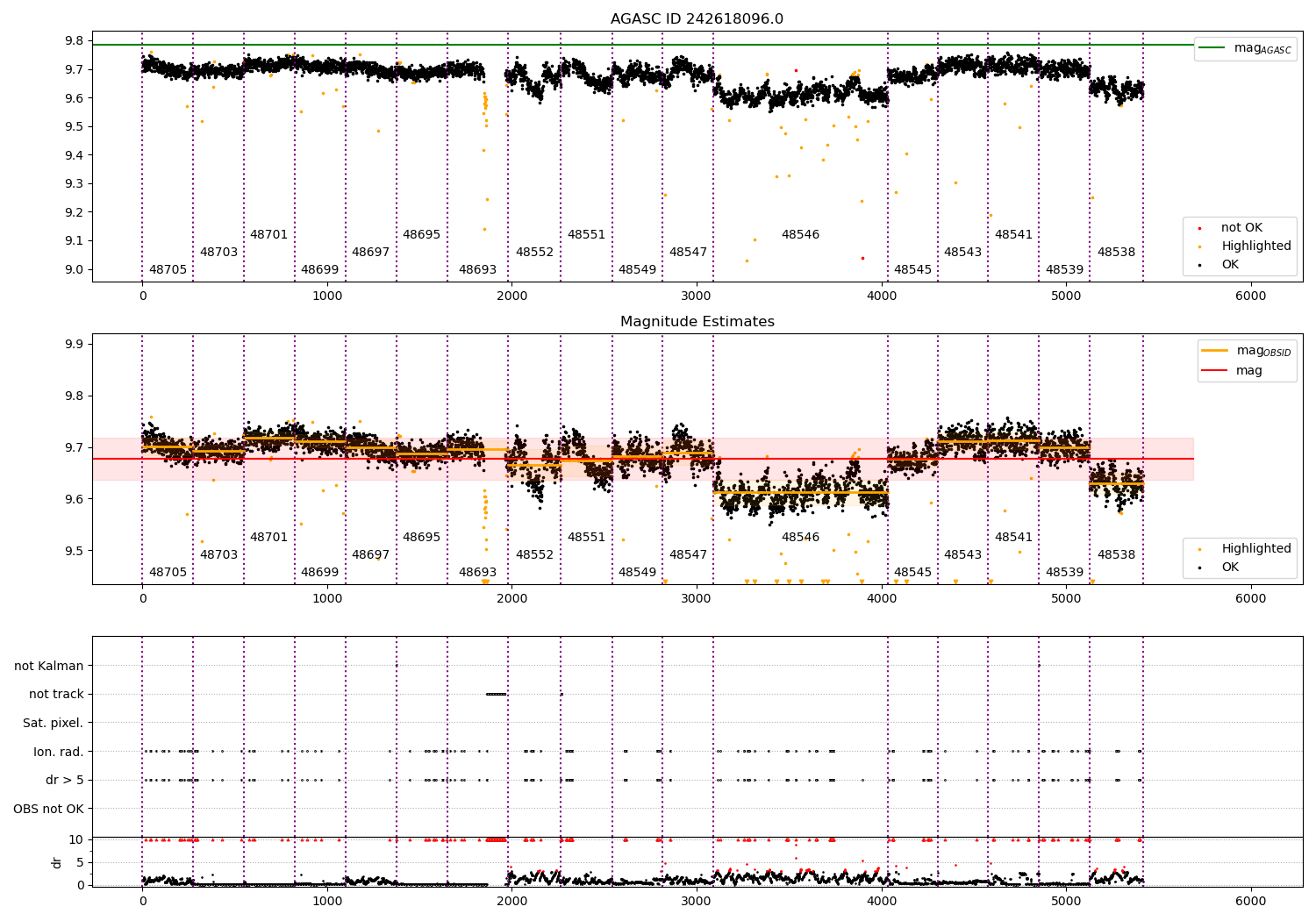Click the 'Ion. rad.' row label
This screenshot has height=921, width=1316.
tap(59, 752)
